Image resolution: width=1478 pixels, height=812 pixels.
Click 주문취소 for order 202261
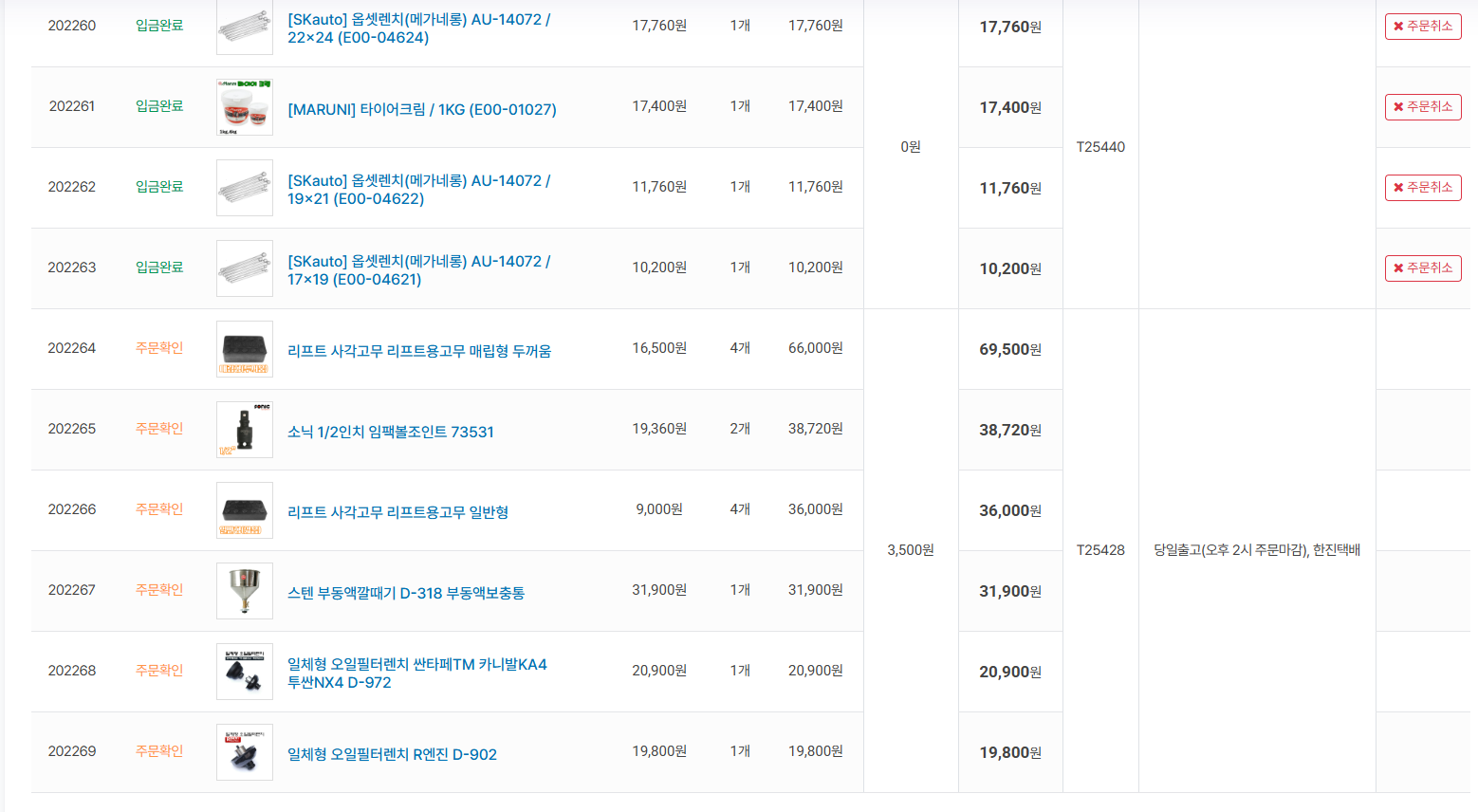[x=1422, y=107]
